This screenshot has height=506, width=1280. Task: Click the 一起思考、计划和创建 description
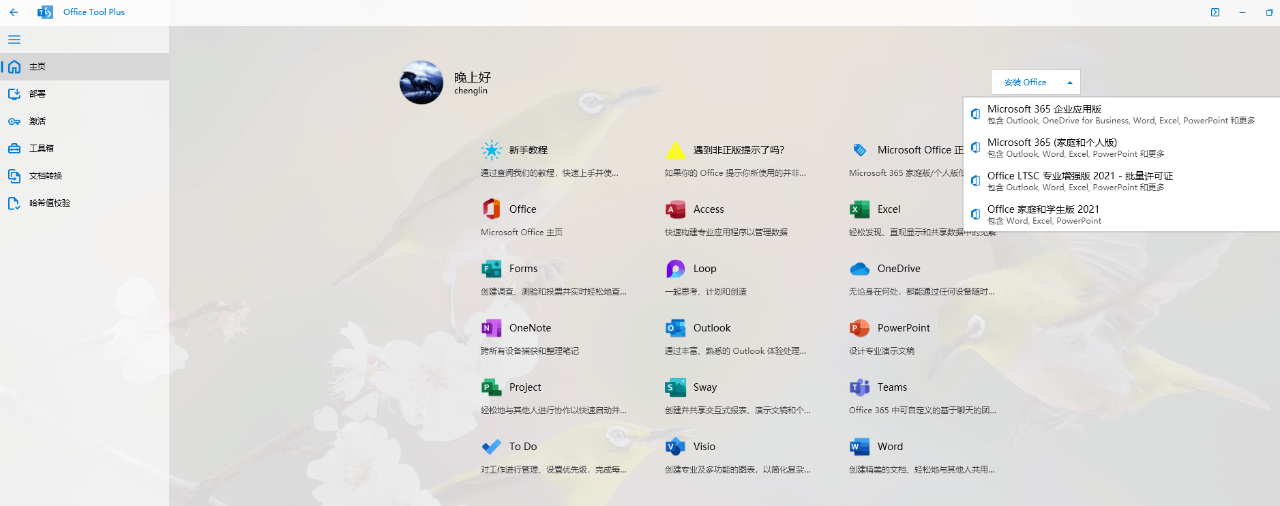click(x=705, y=291)
